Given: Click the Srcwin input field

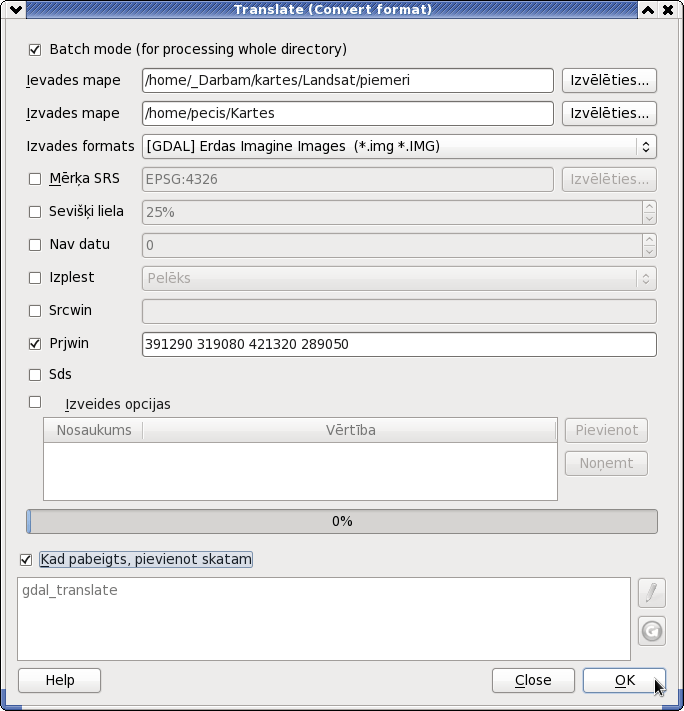Looking at the screenshot, I should 399,311.
